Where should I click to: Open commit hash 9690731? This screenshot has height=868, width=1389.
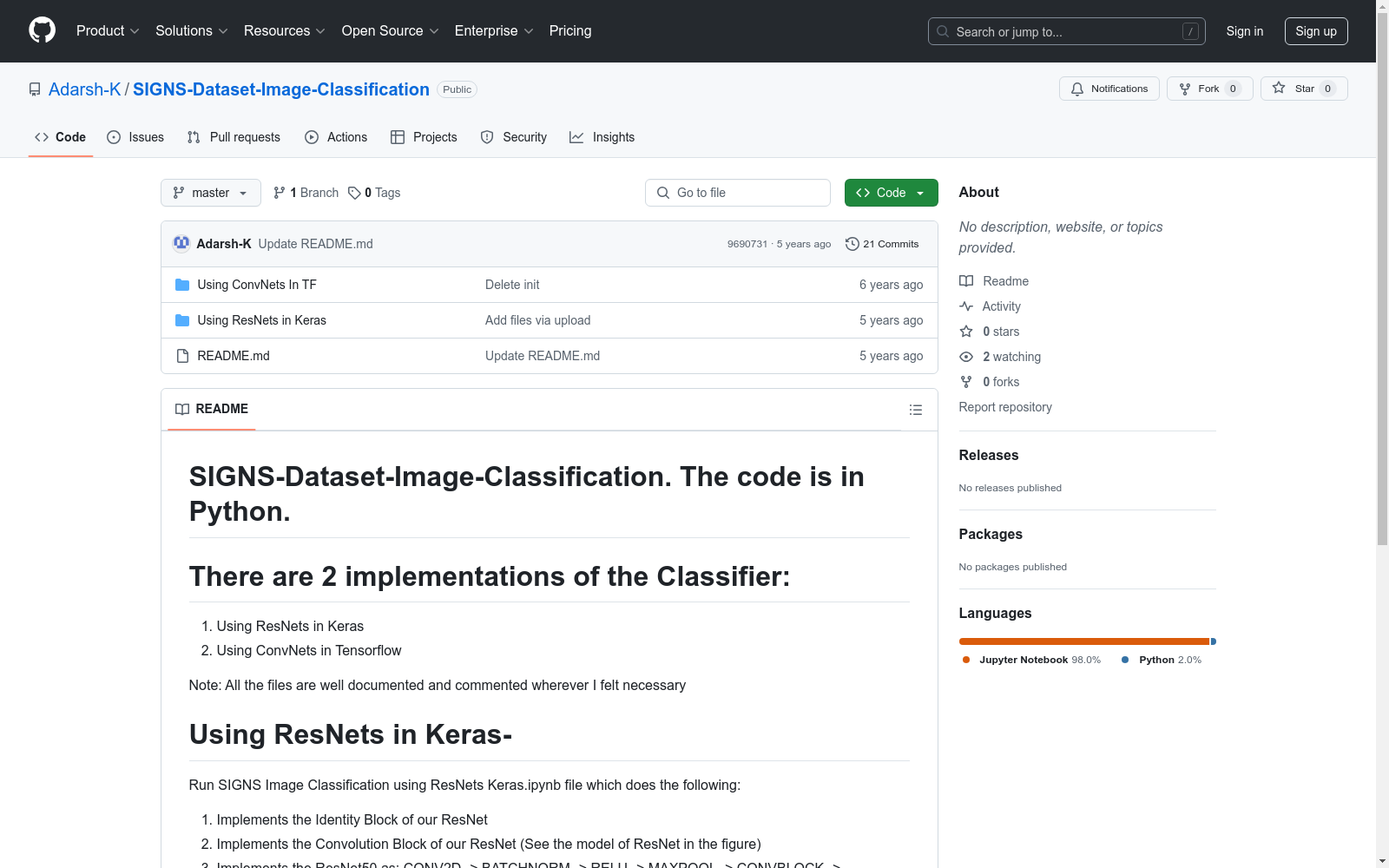tap(747, 244)
